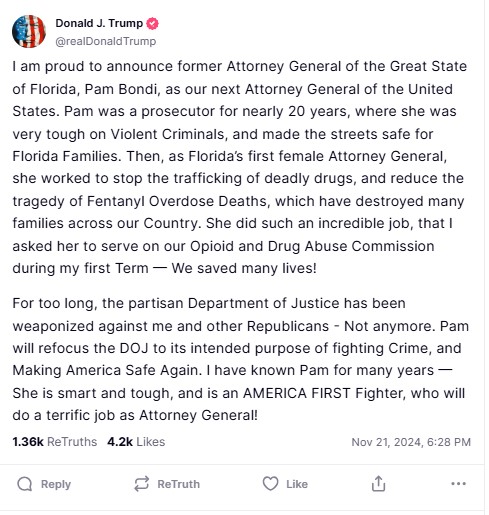Click the Donald J. Trump display name
Screen dimensions: 489x515
[99, 23]
